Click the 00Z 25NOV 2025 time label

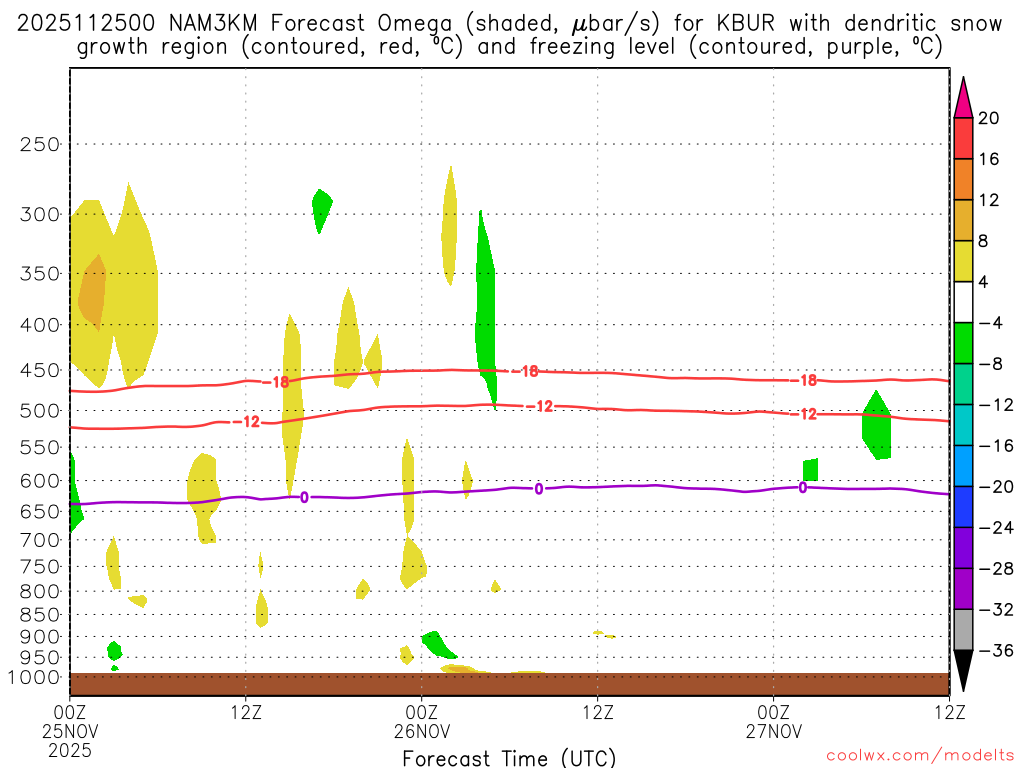(x=70, y=731)
